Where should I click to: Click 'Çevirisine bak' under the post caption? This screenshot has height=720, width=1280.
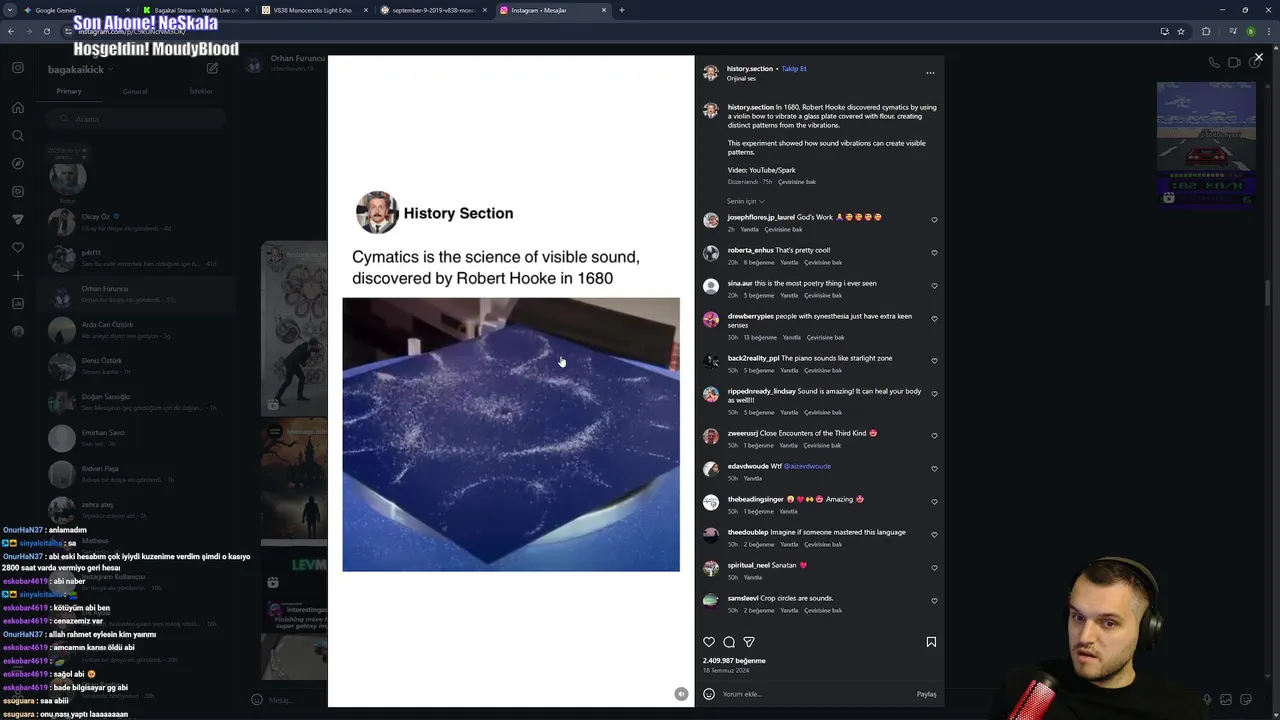pos(797,182)
